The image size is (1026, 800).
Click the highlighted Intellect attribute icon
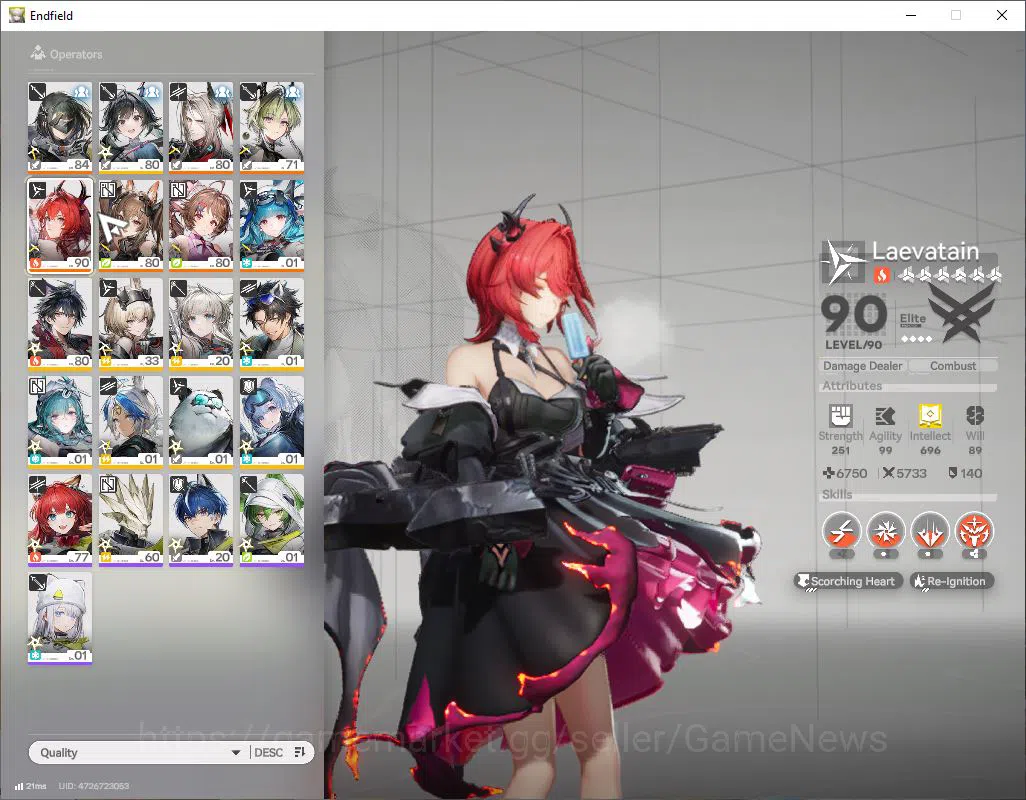click(930, 415)
